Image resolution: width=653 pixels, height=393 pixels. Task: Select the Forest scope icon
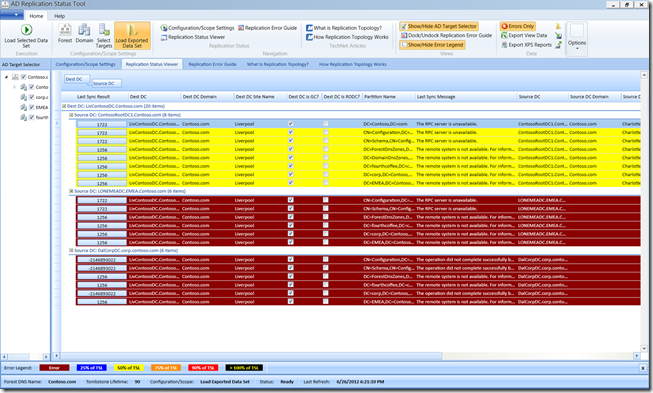click(x=65, y=33)
